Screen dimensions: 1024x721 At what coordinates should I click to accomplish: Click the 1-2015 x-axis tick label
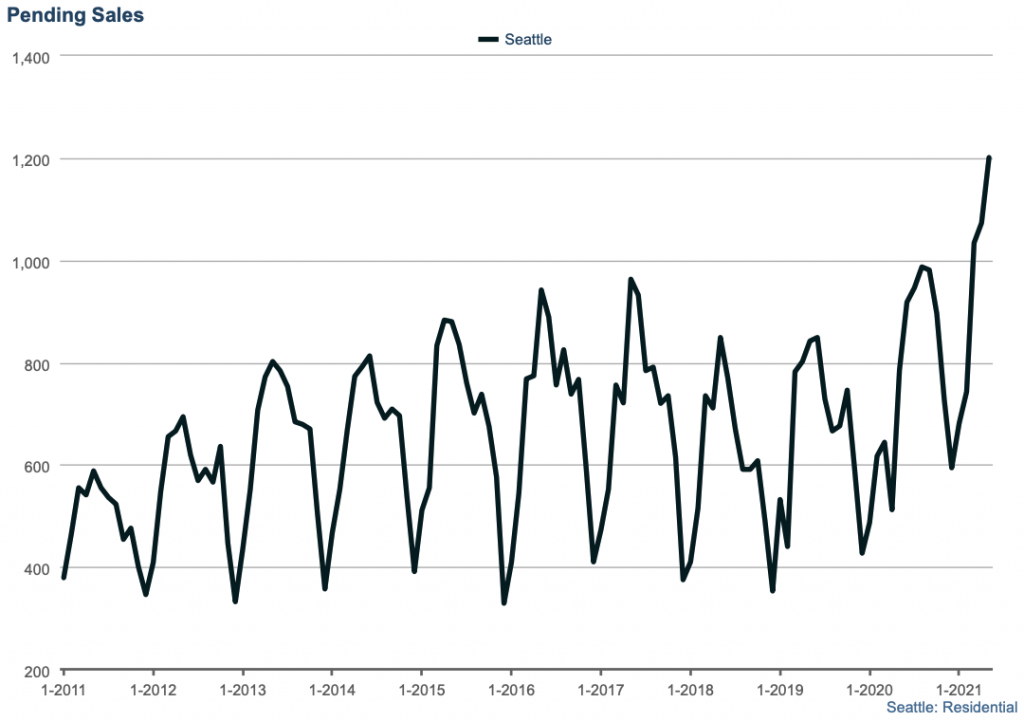421,690
